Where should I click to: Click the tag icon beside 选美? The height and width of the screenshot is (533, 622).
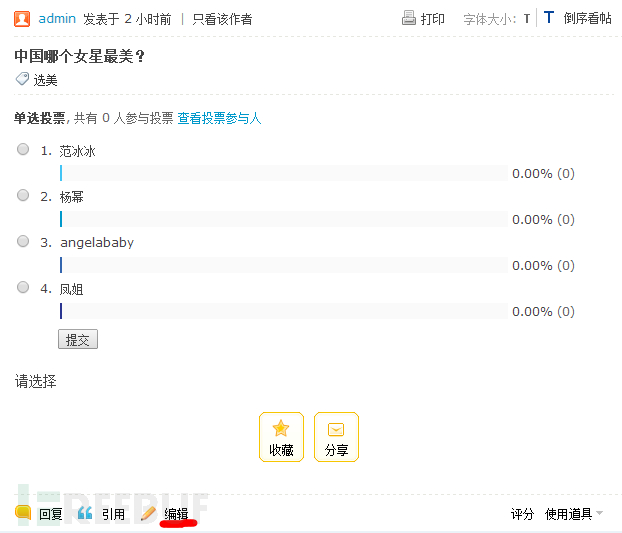[22, 79]
